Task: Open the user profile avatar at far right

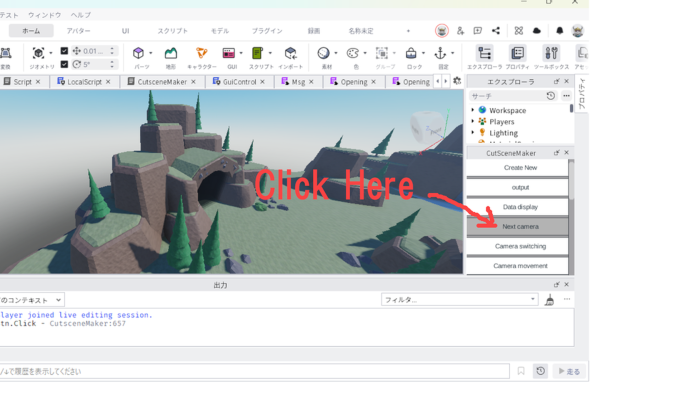Action: click(x=578, y=31)
